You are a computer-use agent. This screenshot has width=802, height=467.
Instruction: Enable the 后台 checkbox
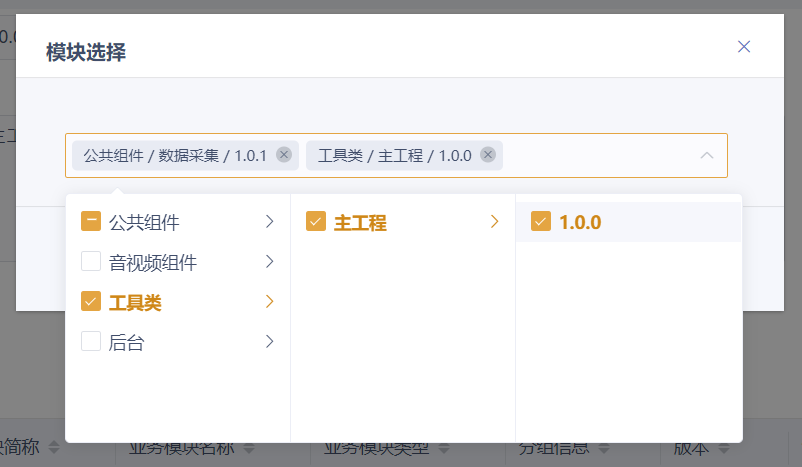(x=91, y=342)
